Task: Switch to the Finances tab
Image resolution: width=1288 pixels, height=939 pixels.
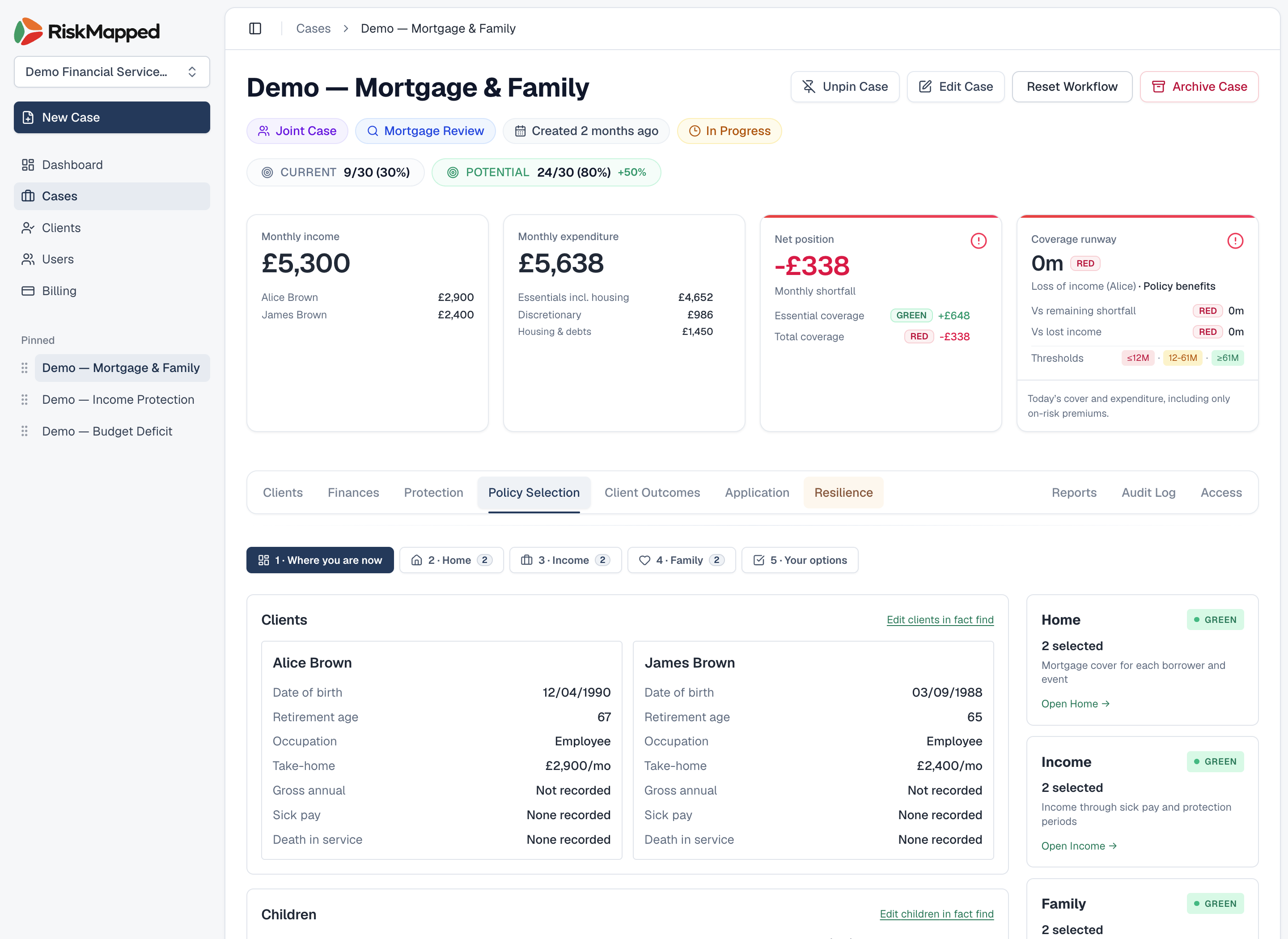Action: tap(353, 493)
